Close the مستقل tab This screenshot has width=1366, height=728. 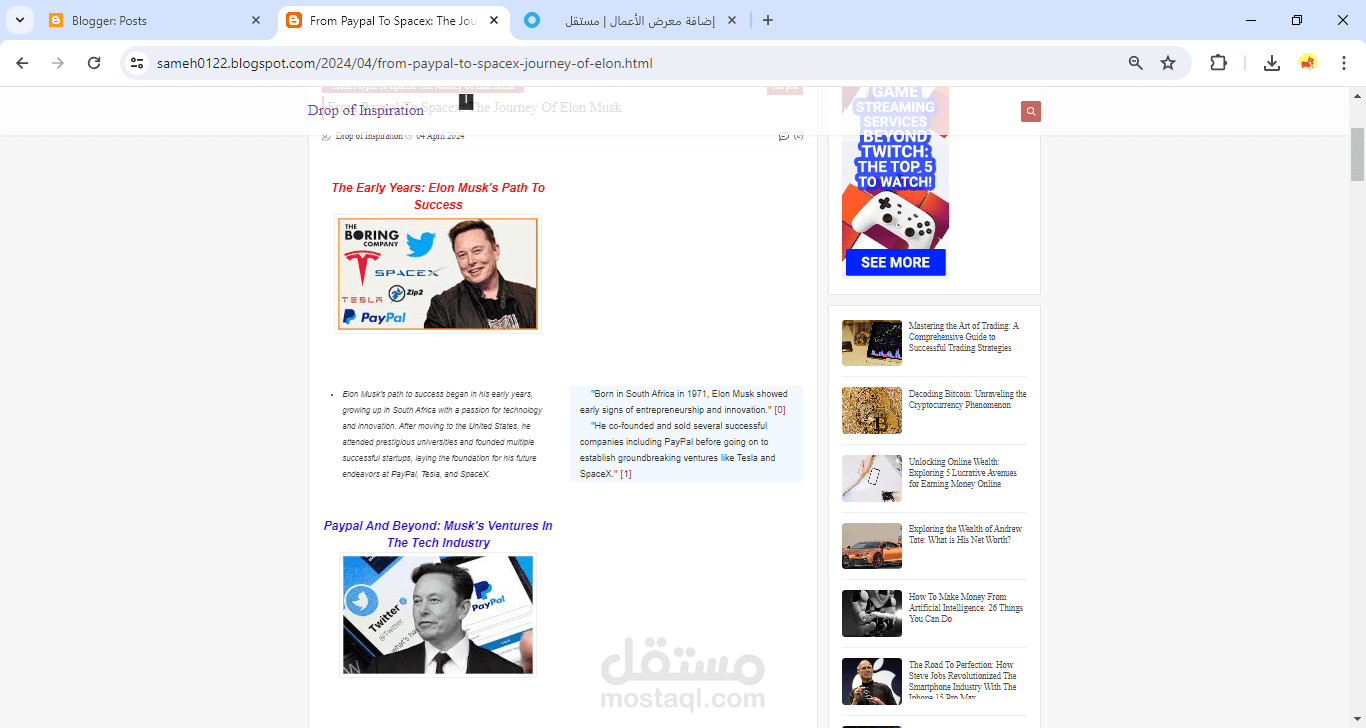[x=732, y=20]
